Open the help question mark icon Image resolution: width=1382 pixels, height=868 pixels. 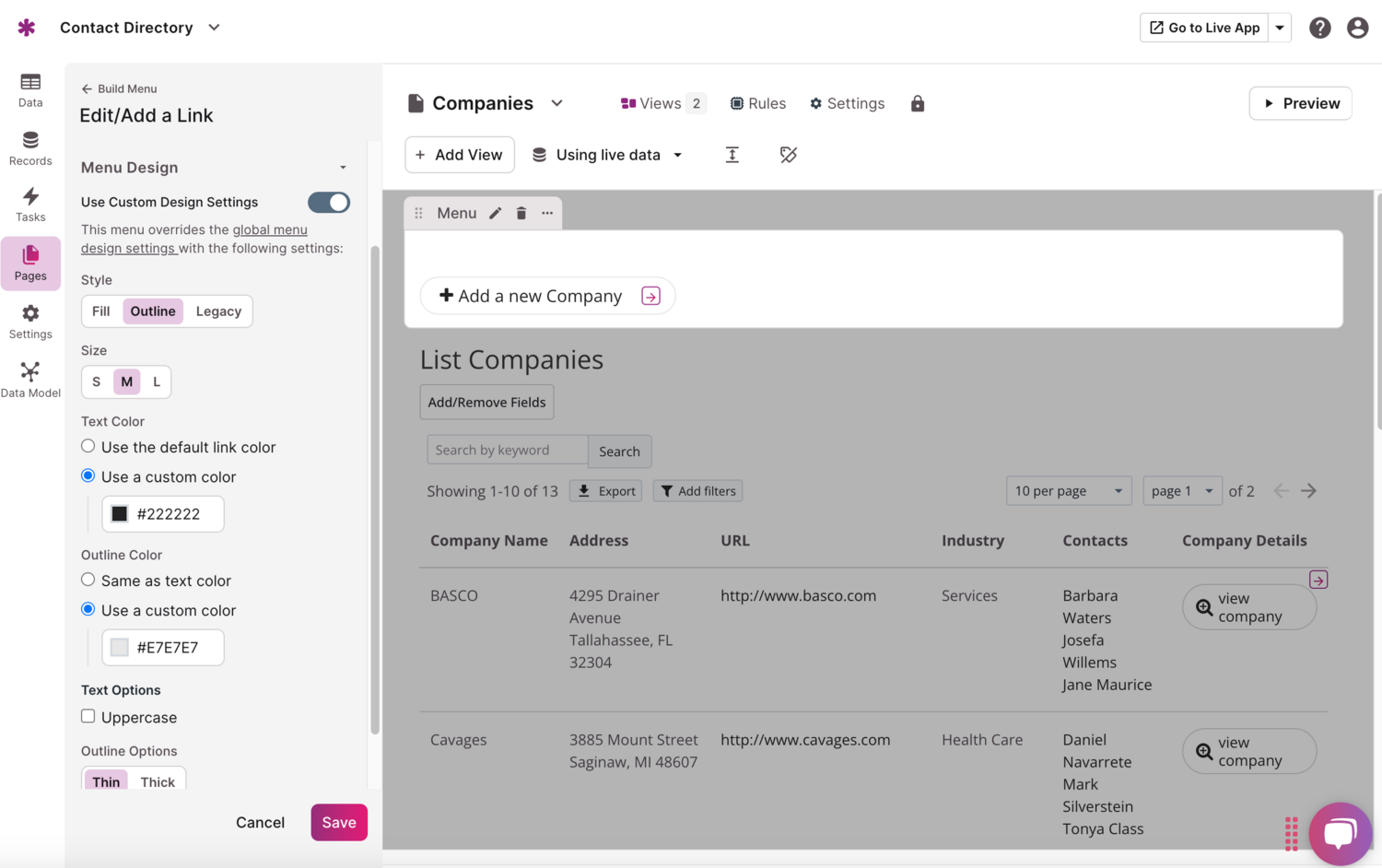pos(1319,28)
